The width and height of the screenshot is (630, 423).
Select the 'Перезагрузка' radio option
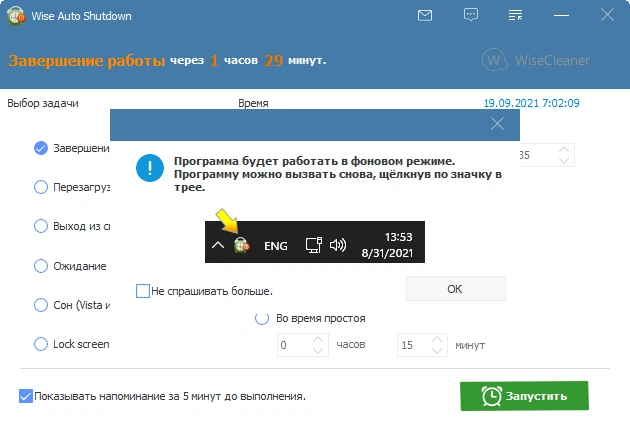click(x=41, y=187)
